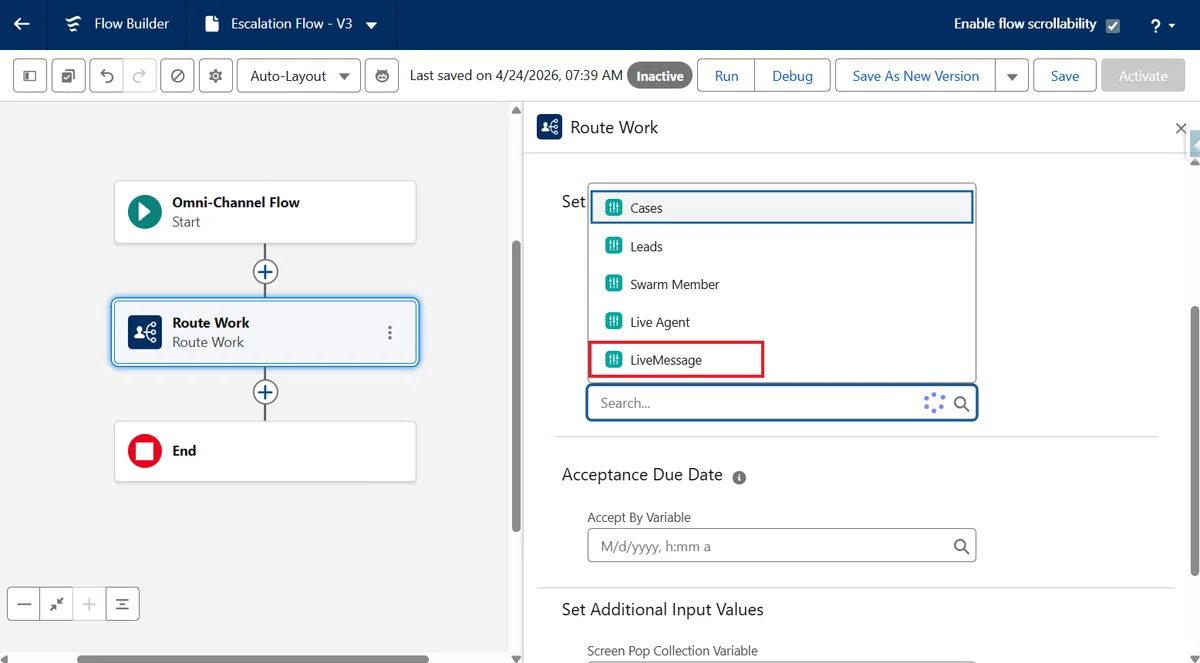Go back using the header arrow
1200x663 pixels.
coord(22,24)
